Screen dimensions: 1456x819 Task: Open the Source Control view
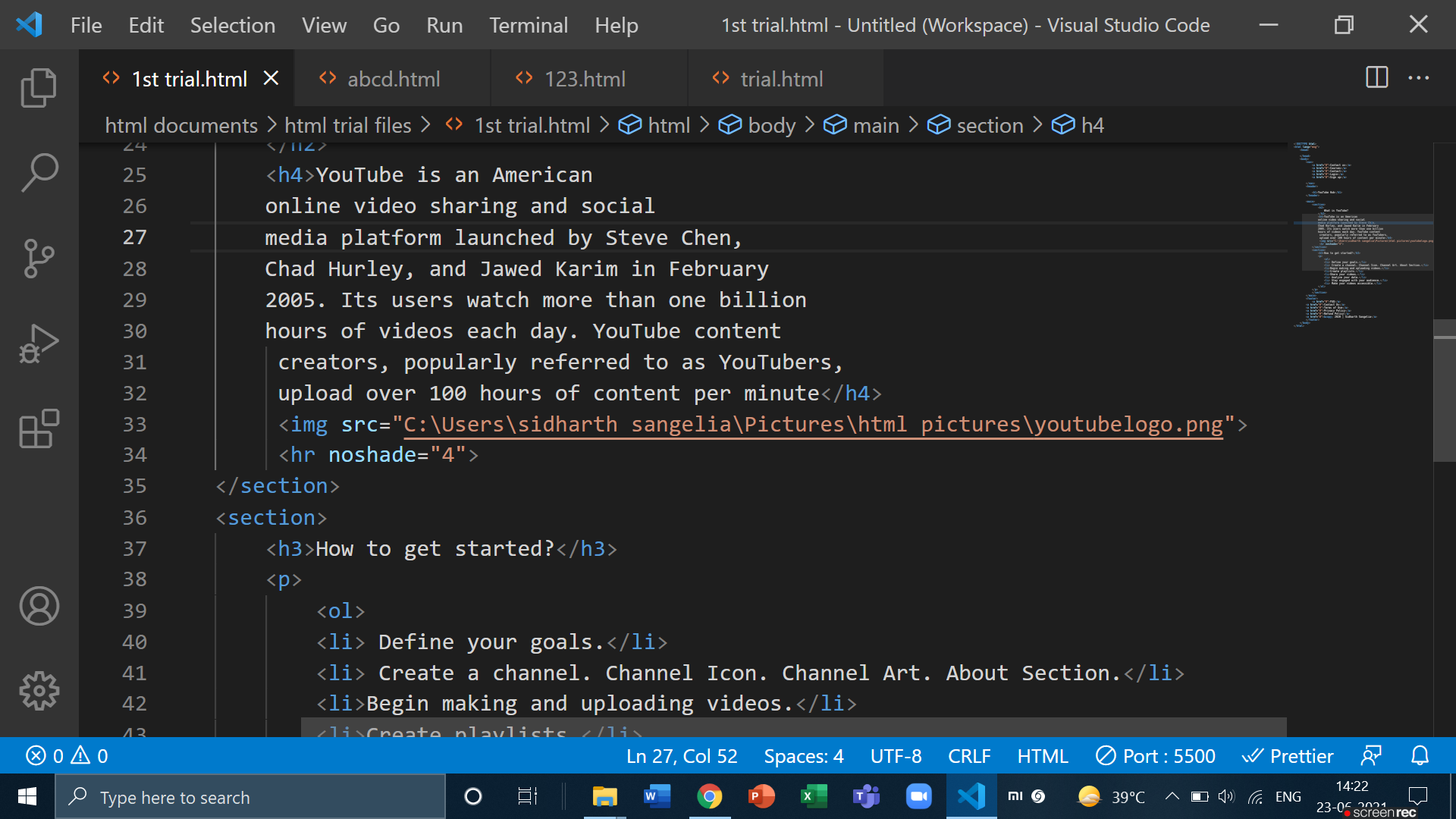(x=39, y=259)
